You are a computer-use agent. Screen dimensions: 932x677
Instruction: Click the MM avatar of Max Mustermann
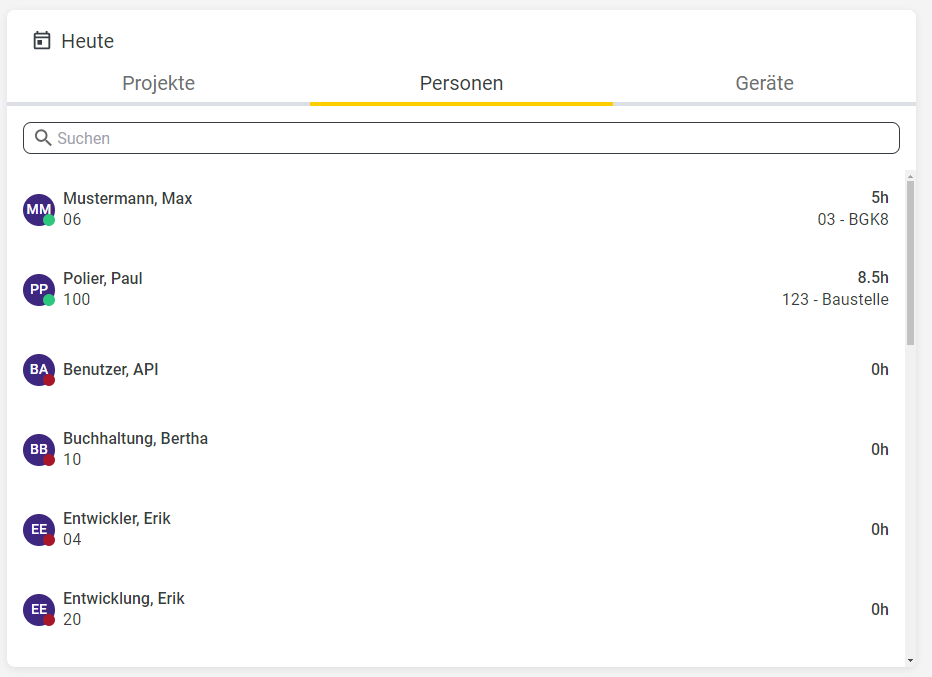tap(39, 209)
